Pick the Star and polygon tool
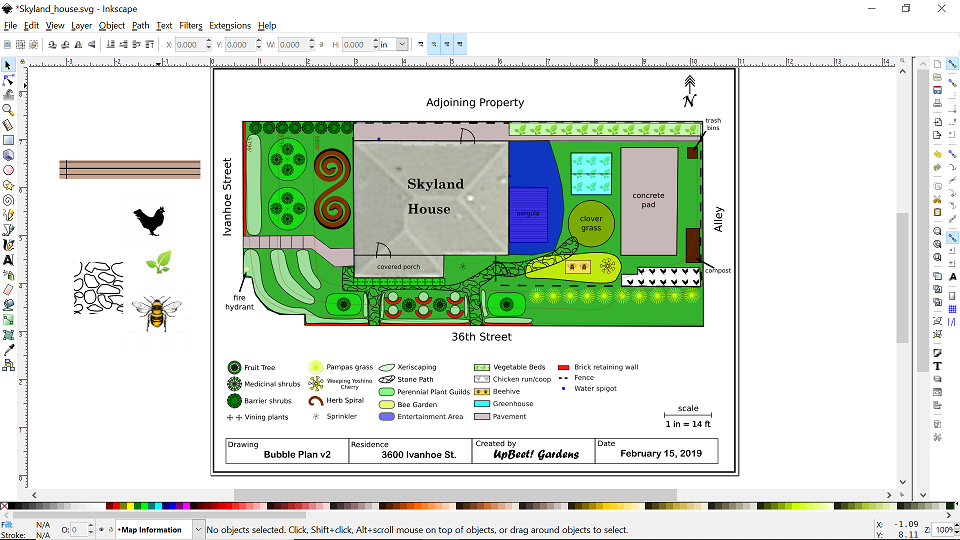Screen dimensions: 960x540 coord(8,185)
